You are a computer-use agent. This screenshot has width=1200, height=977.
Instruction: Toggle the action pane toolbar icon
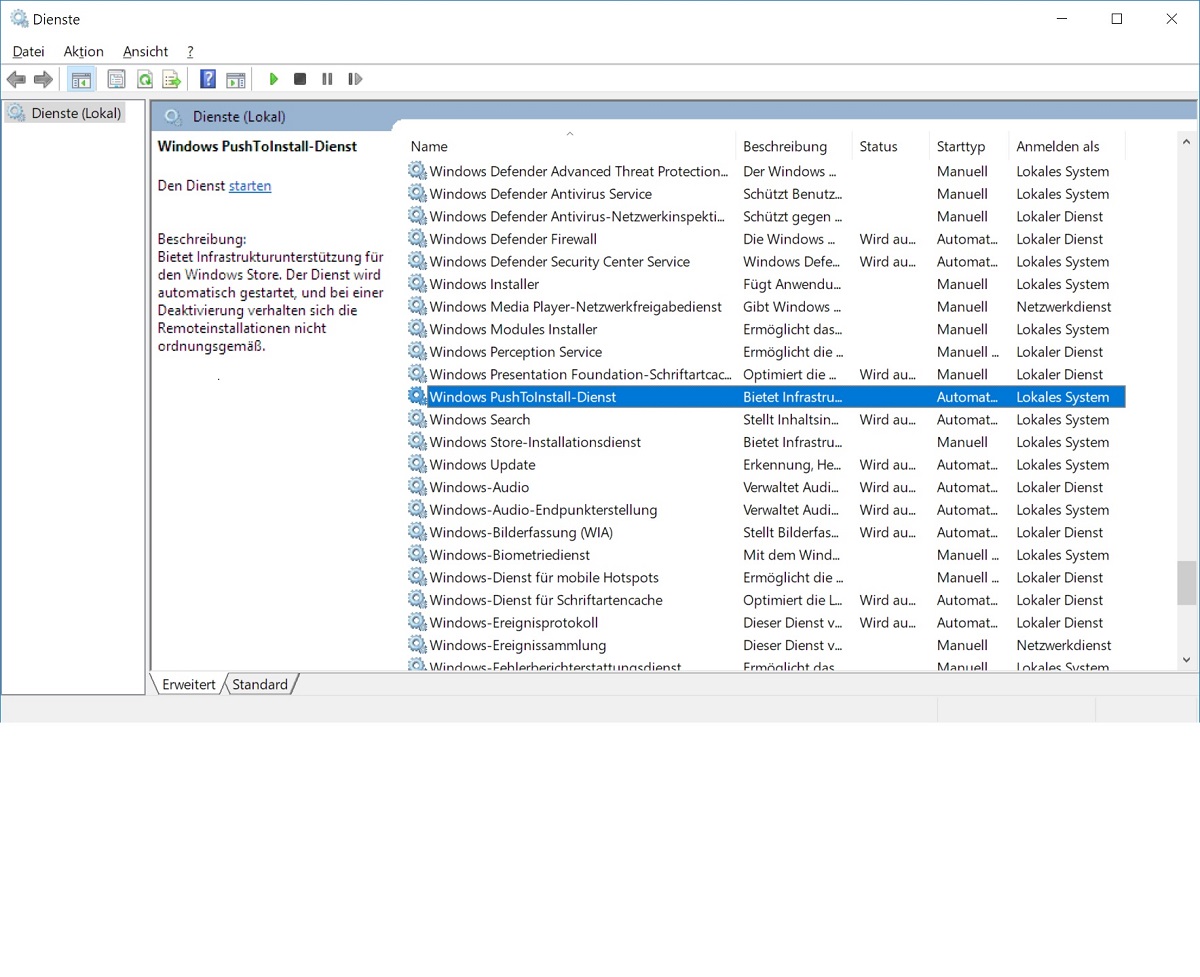pos(236,79)
